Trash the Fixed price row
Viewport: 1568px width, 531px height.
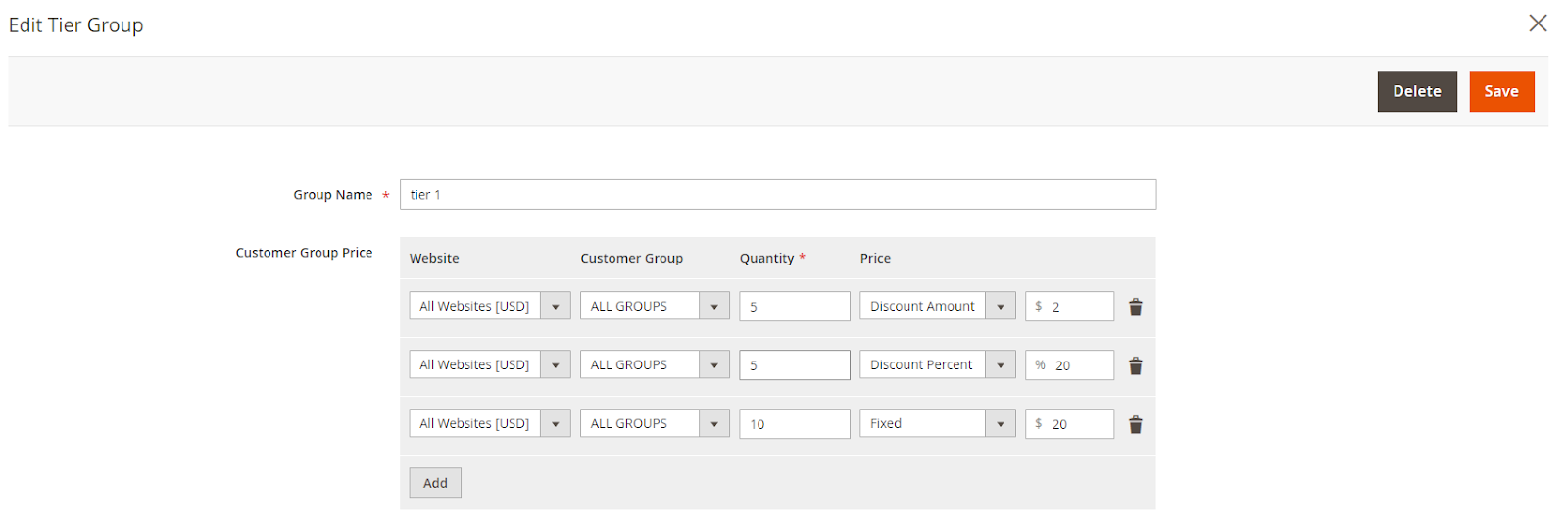[x=1135, y=424]
